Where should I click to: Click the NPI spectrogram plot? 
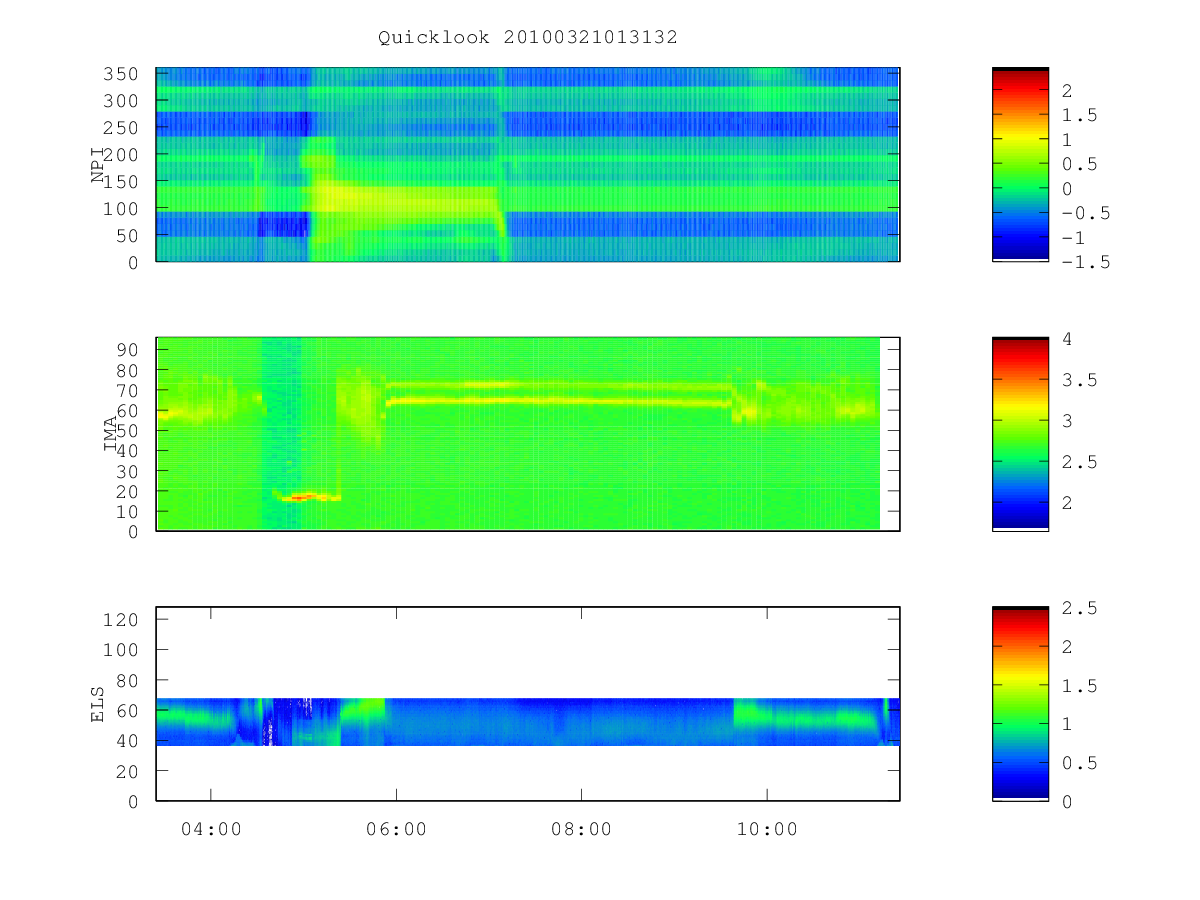coord(528,165)
